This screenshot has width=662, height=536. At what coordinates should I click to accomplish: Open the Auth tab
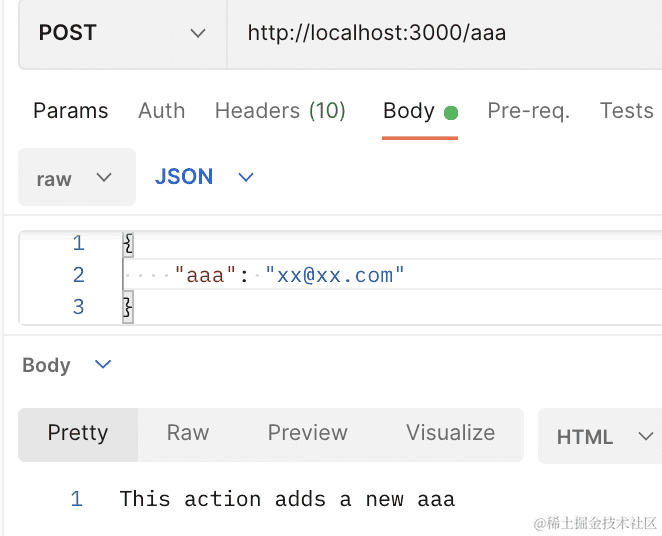161,111
